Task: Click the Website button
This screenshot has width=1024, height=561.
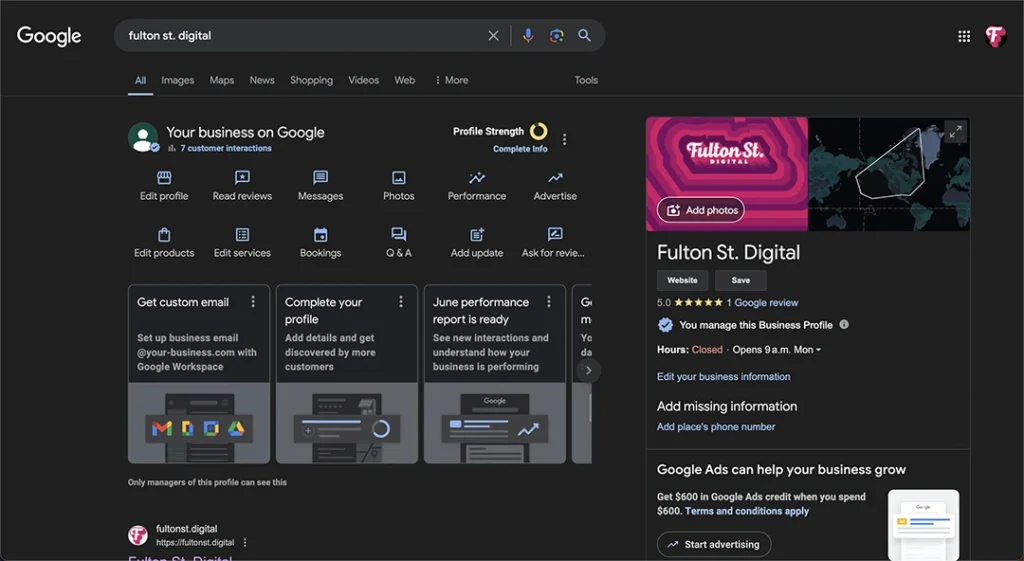Action: click(x=682, y=280)
